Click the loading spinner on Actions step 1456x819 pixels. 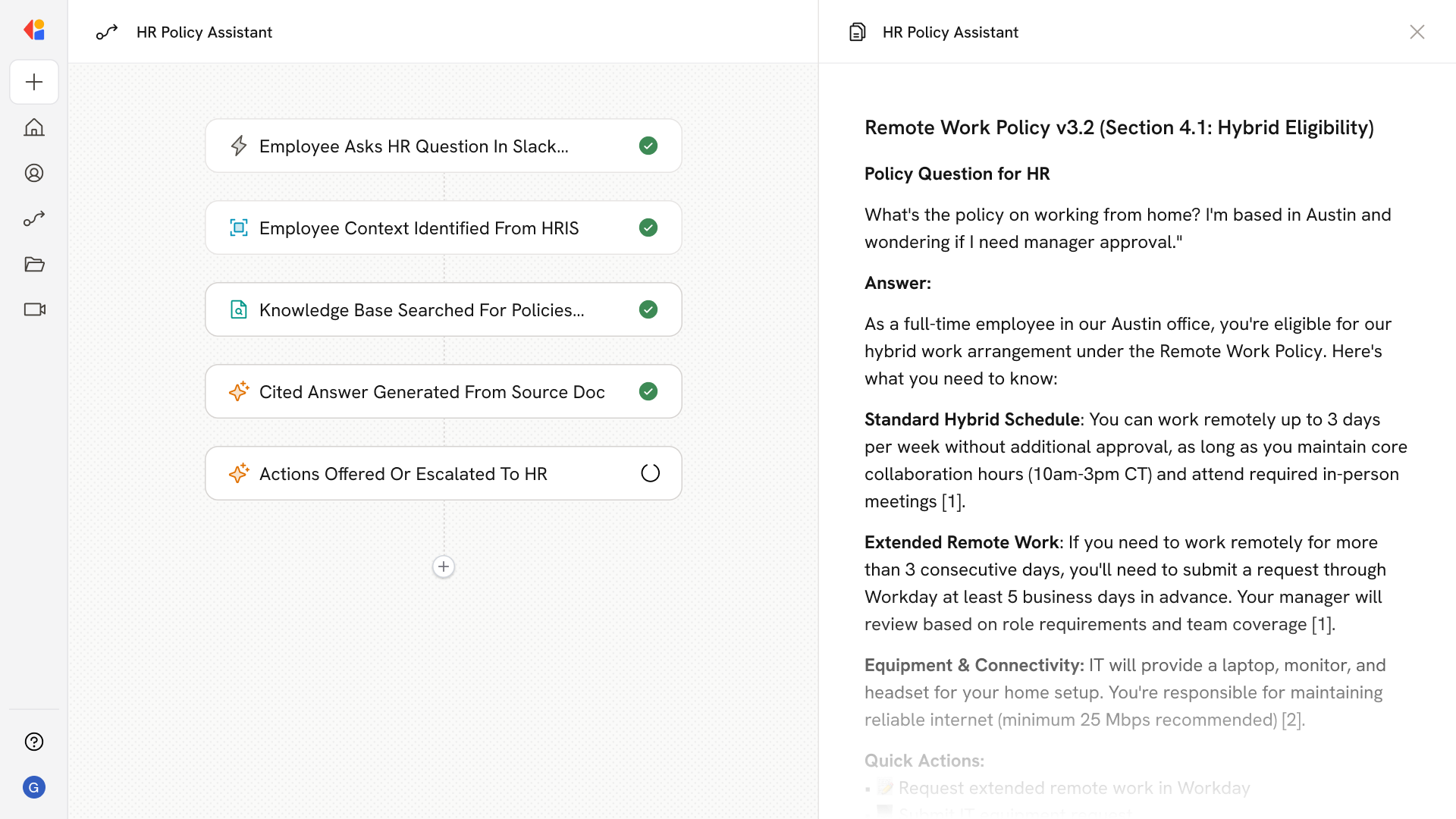[650, 473]
